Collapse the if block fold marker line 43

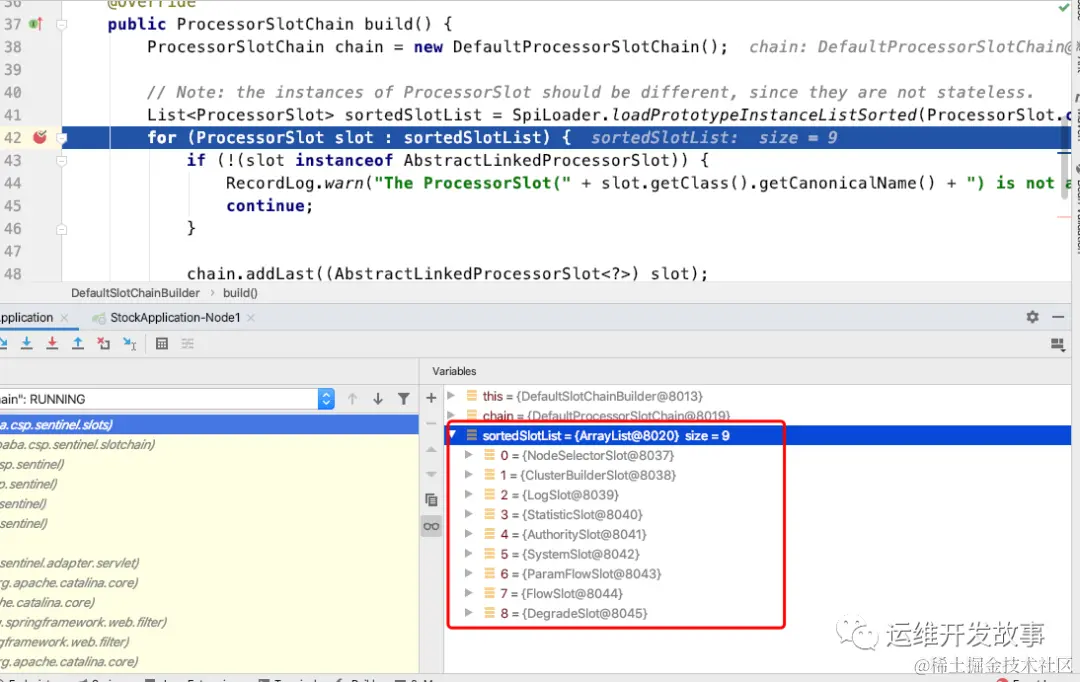pyautogui.click(x=61, y=161)
